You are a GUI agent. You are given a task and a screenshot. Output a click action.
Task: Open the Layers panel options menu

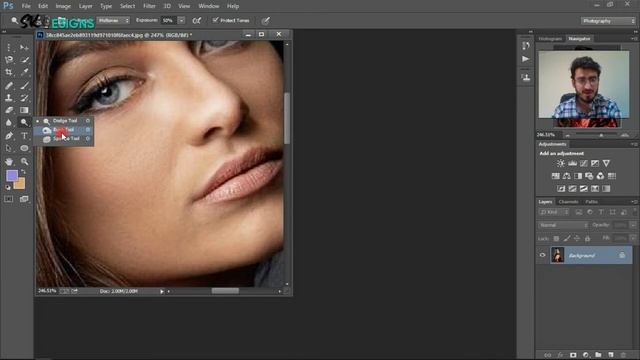coord(634,202)
